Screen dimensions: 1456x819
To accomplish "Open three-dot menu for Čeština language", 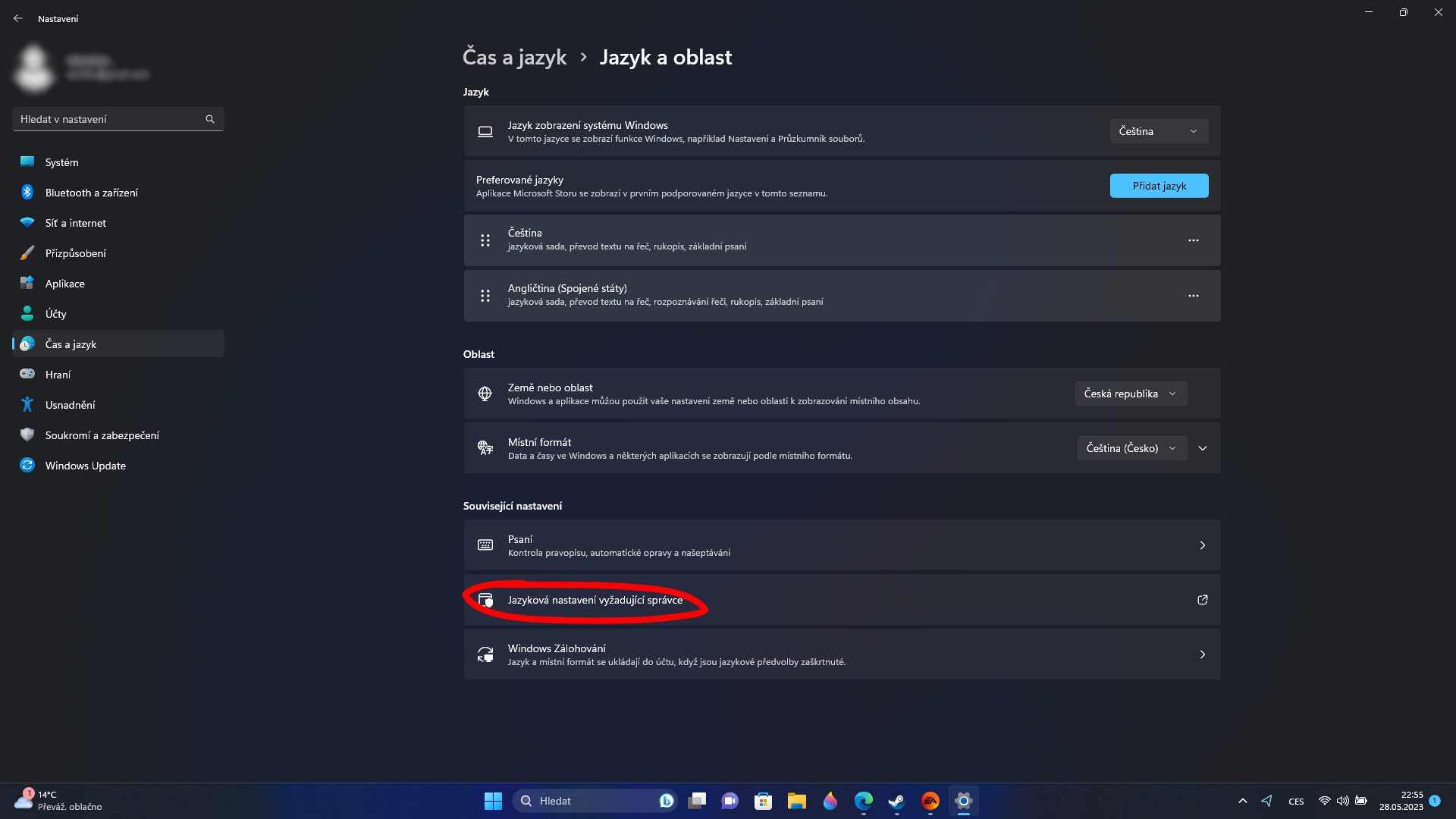I will (x=1194, y=240).
